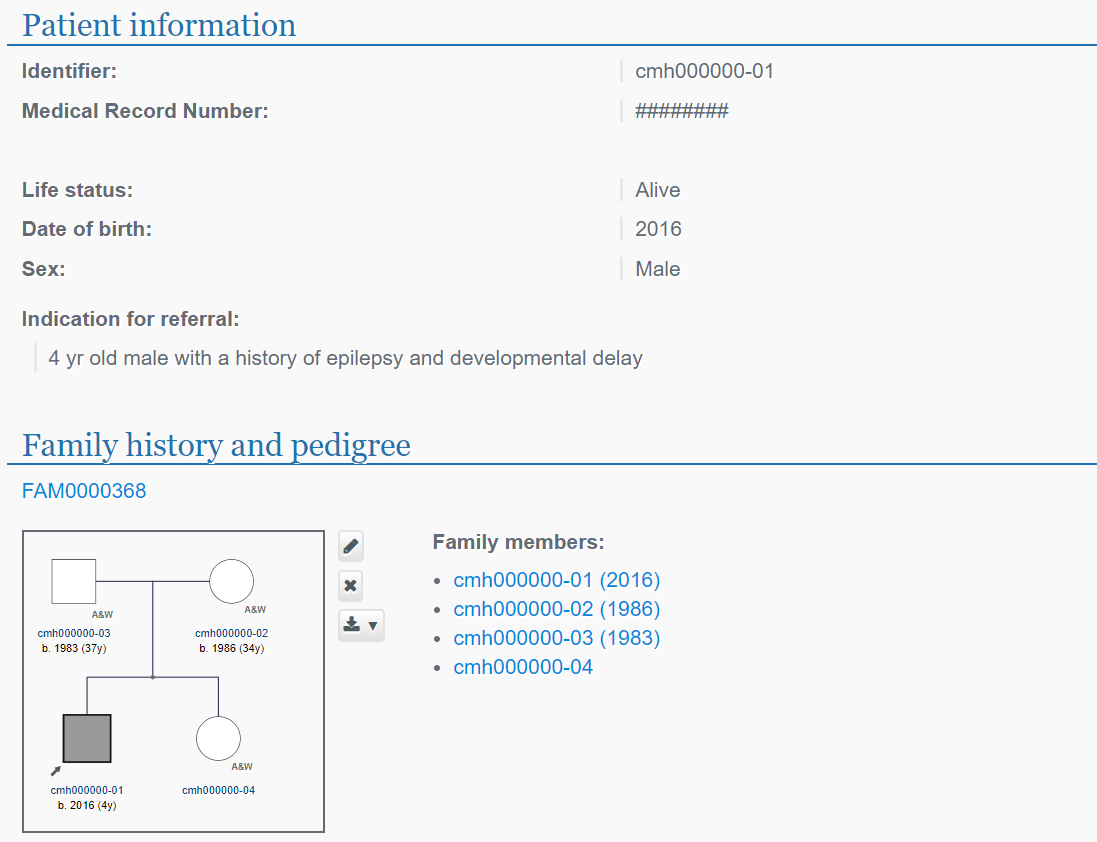Open family member cmh000000-02 (1986) link
1097x842 pixels.
[557, 609]
